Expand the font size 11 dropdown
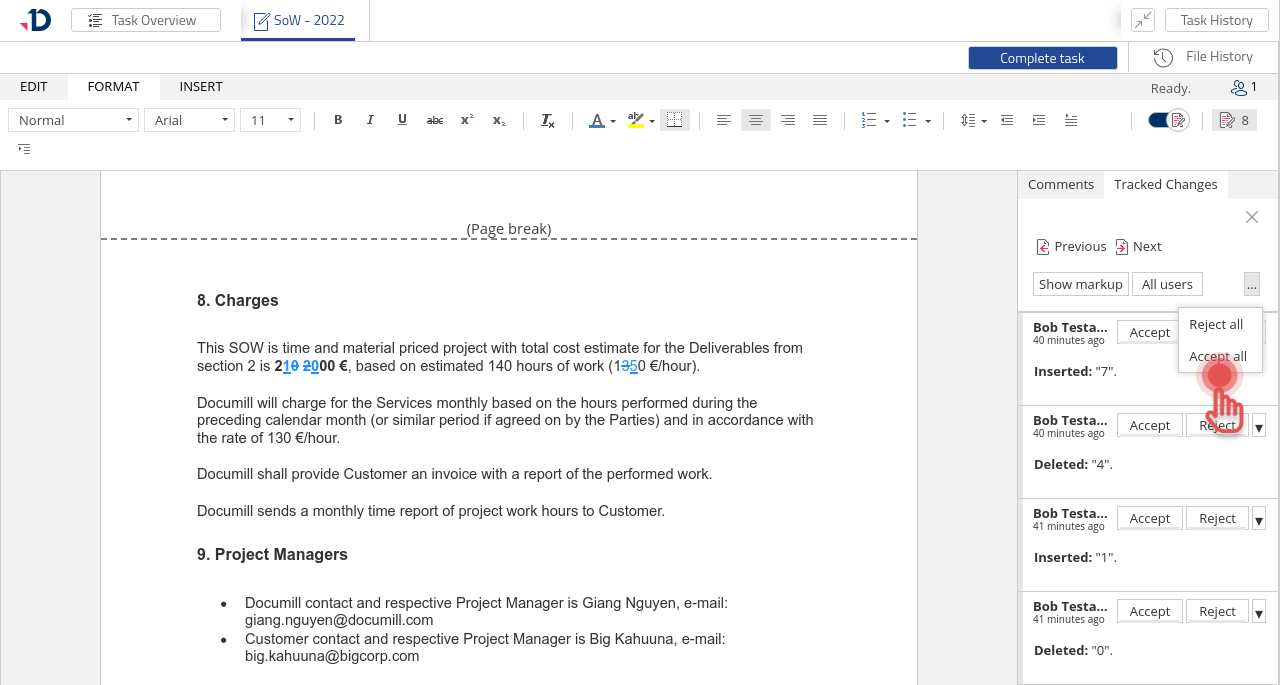The width and height of the screenshot is (1280, 685). [x=270, y=120]
